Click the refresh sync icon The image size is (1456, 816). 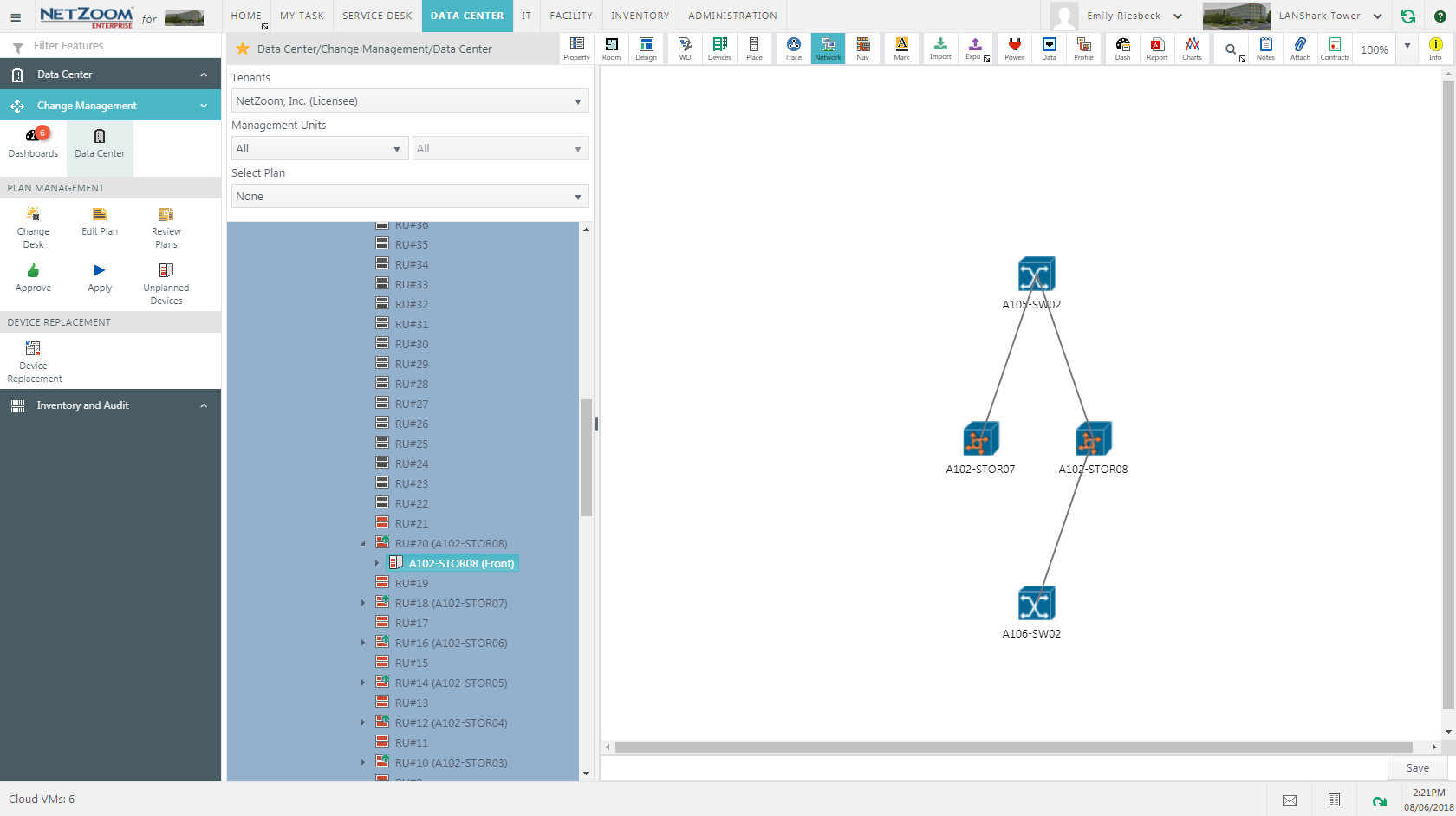coord(1408,16)
